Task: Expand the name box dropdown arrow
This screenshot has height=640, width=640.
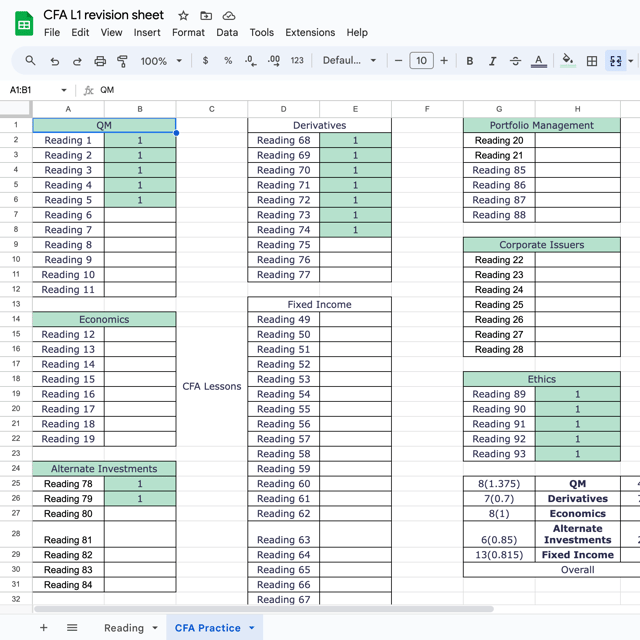Action: click(x=64, y=90)
